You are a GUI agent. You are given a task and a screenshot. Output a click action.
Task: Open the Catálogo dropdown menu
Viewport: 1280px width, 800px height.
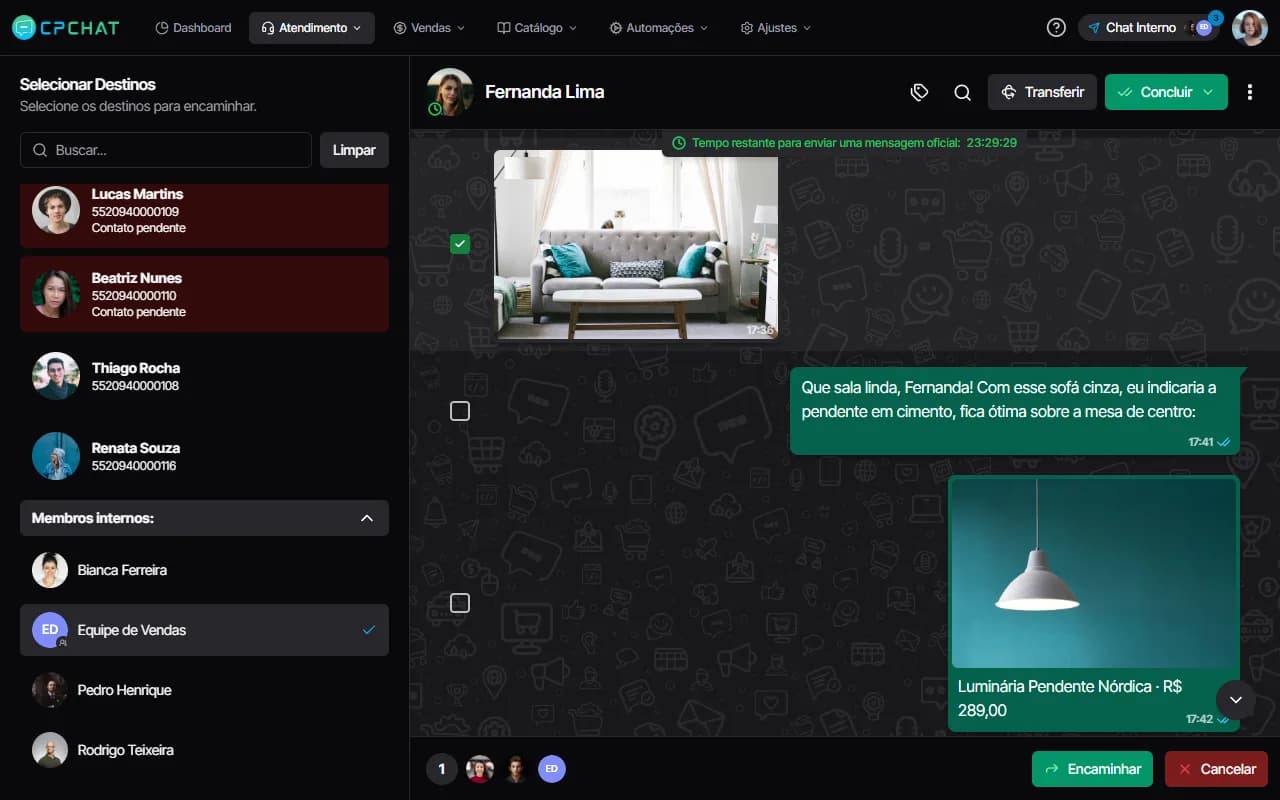[x=537, y=28]
